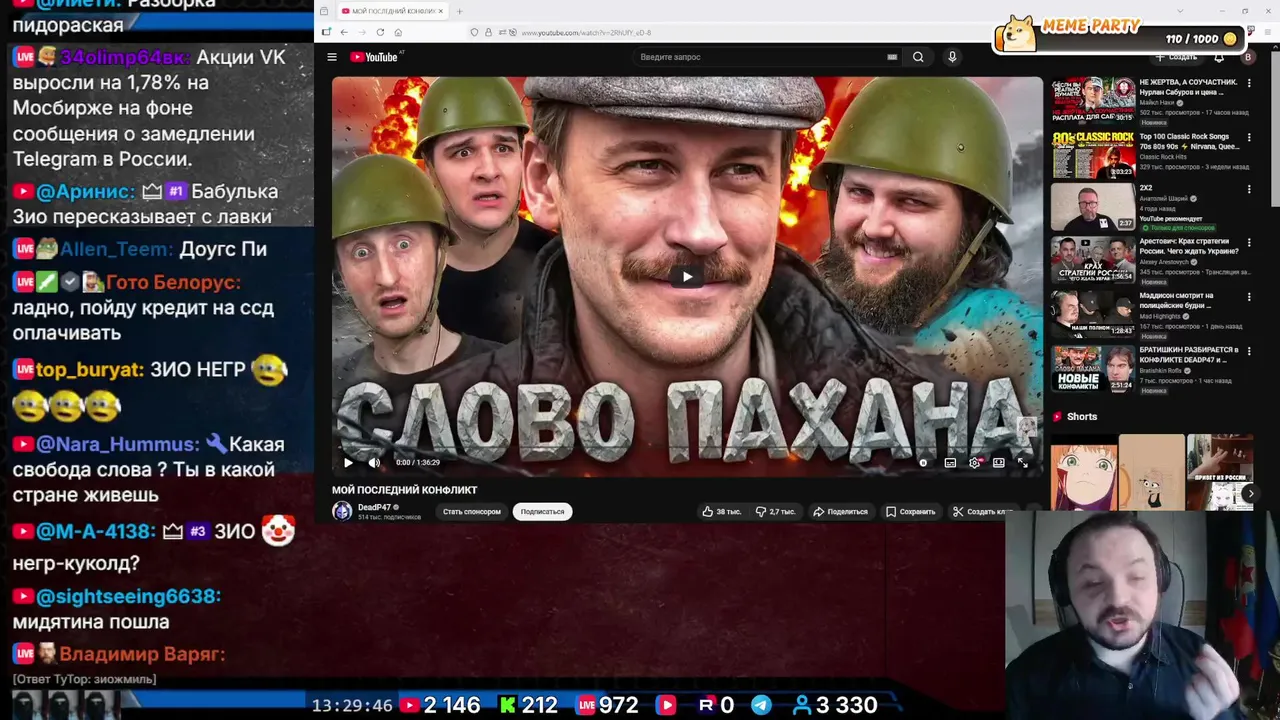Open the Арестович Крах стратегии thumbnail
Screen dimensions: 1280x720
pyautogui.click(x=1092, y=260)
